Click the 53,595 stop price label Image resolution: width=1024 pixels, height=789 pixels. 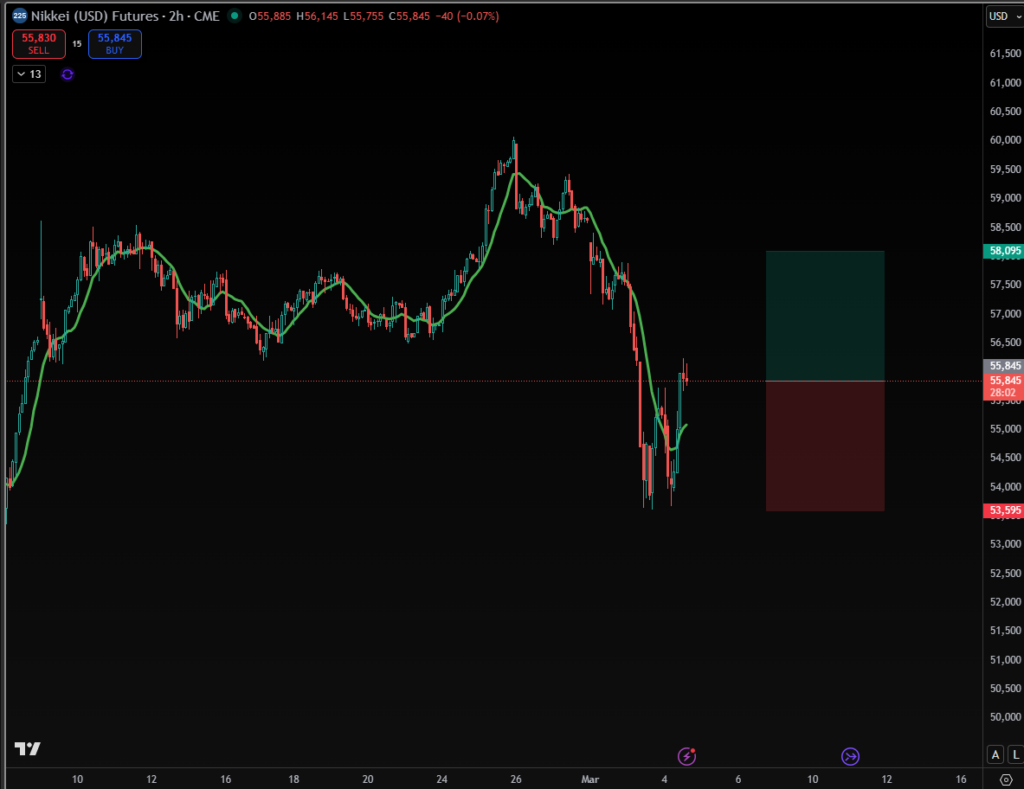[x=1003, y=511]
